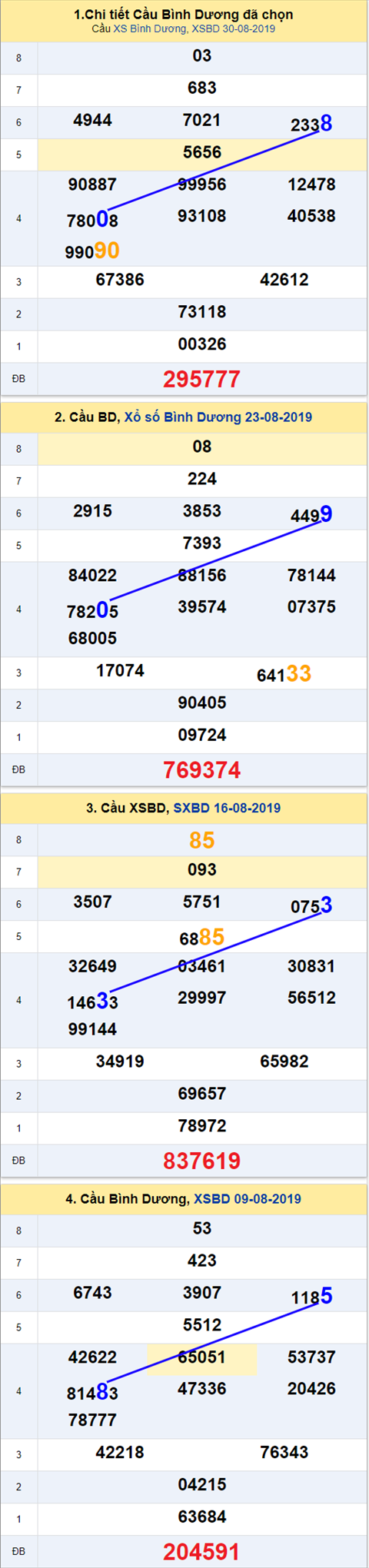Click number 17074
Viewport: 369px width, 1568px height.
click(120, 671)
